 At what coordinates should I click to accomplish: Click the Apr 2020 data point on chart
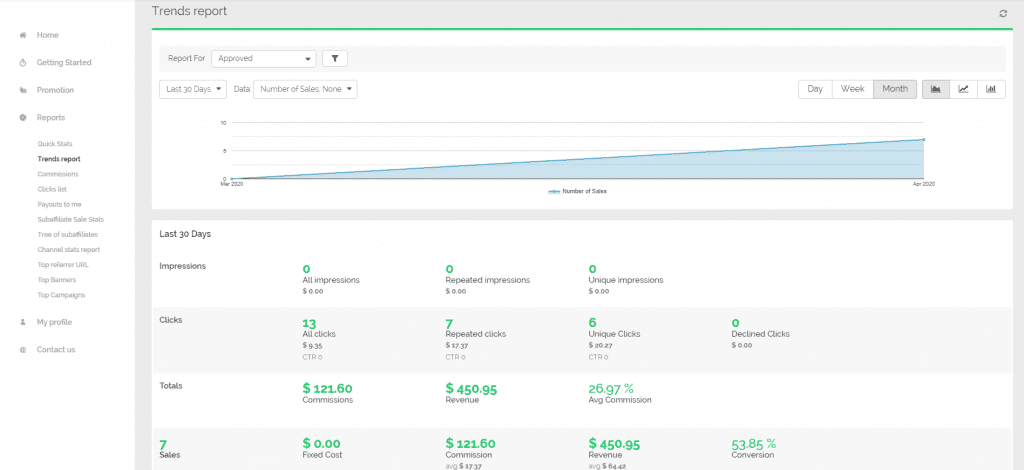coord(924,140)
